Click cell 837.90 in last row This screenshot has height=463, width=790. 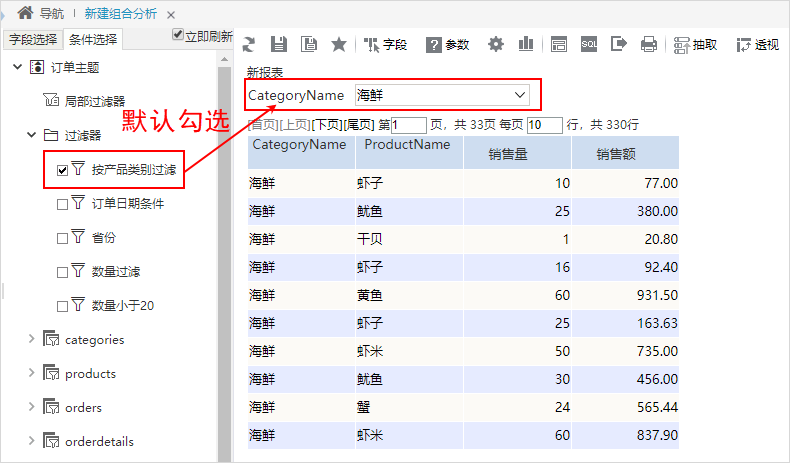pos(625,435)
